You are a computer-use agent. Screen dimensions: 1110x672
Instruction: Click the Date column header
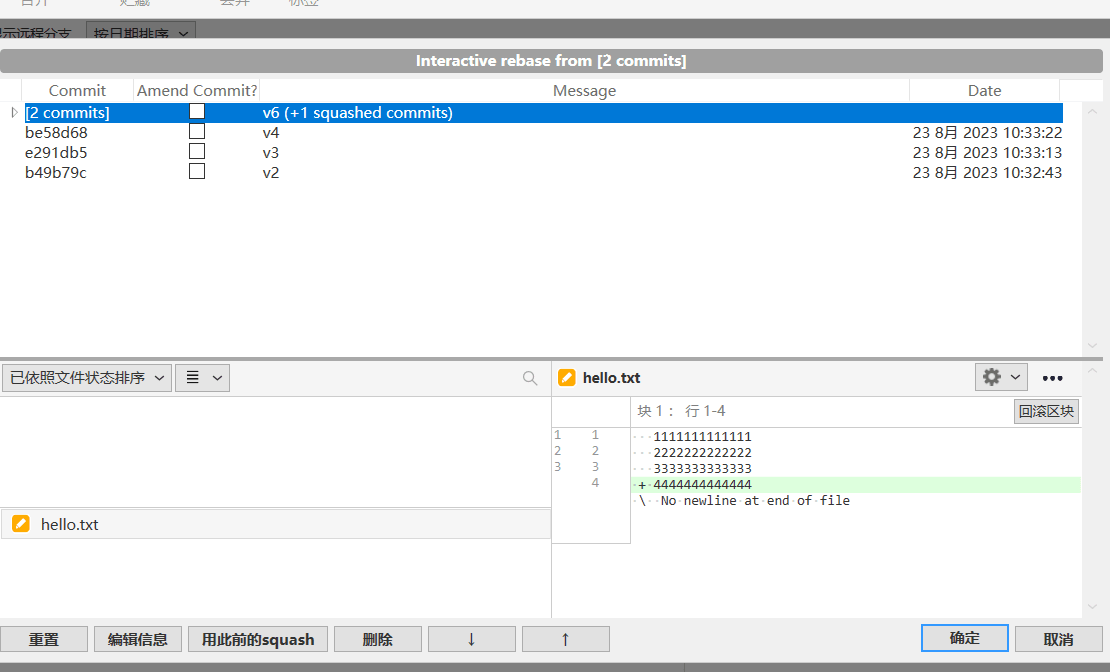pyautogui.click(x=984, y=91)
